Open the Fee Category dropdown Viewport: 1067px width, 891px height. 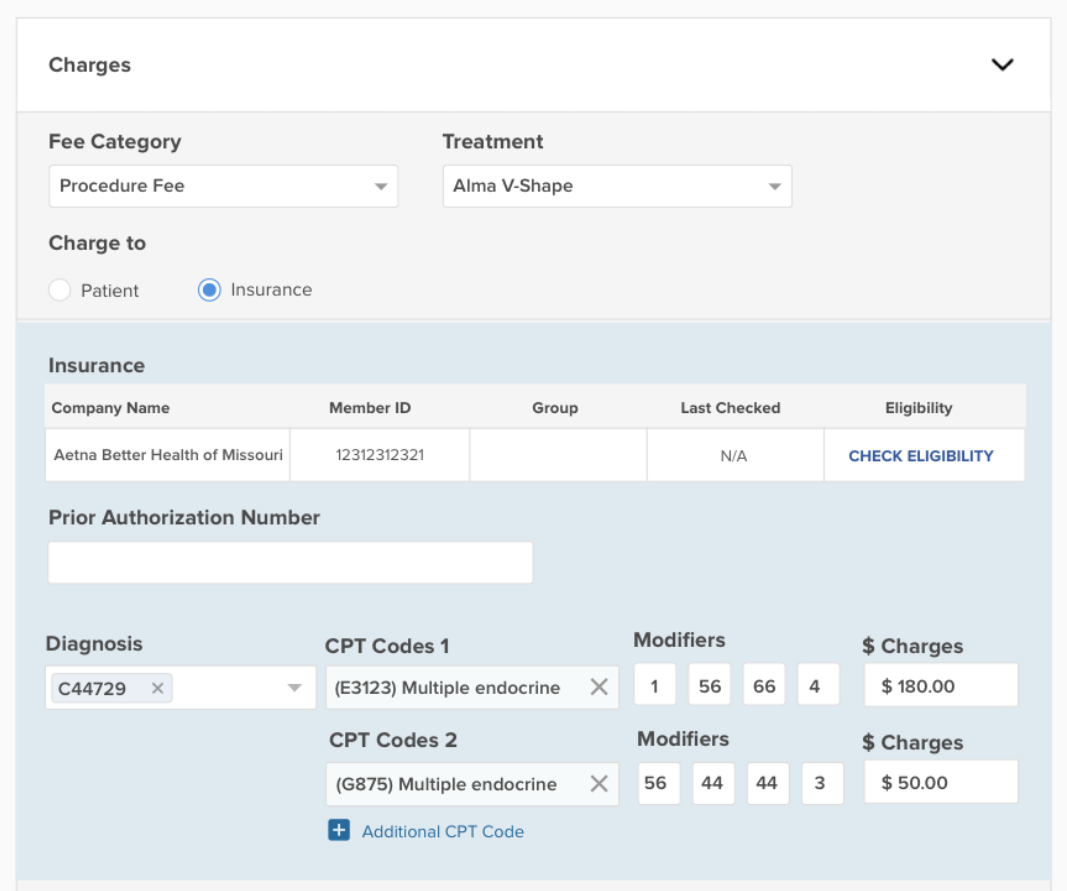click(223, 186)
